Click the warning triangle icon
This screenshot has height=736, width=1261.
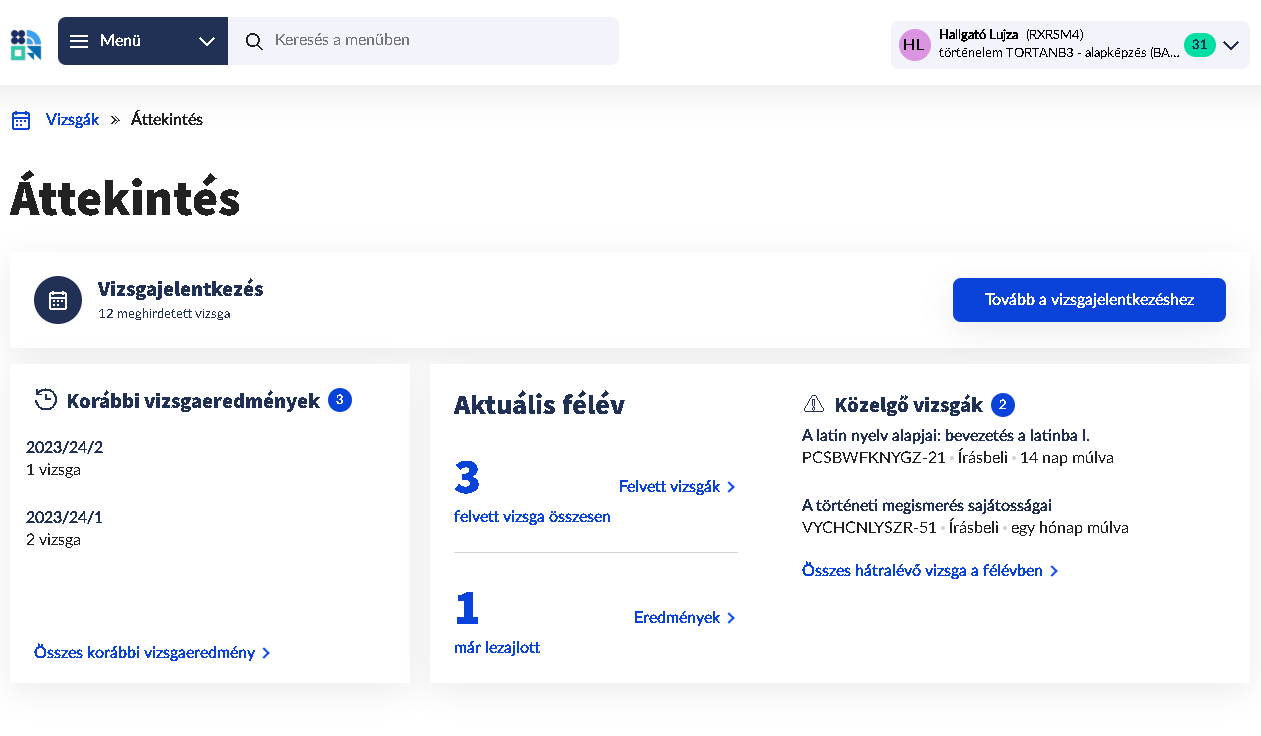[x=813, y=404]
